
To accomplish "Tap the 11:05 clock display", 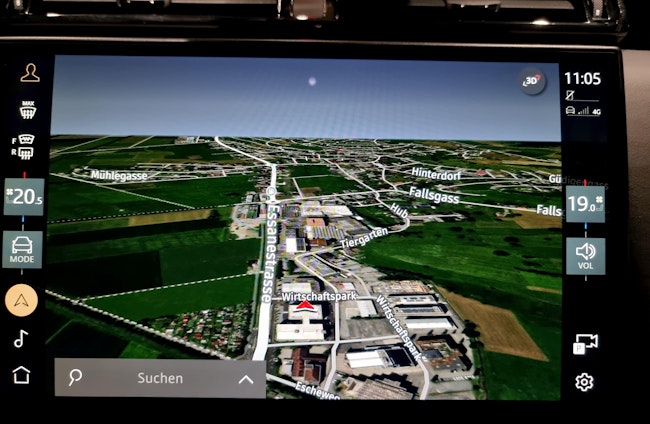I will pyautogui.click(x=582, y=78).
